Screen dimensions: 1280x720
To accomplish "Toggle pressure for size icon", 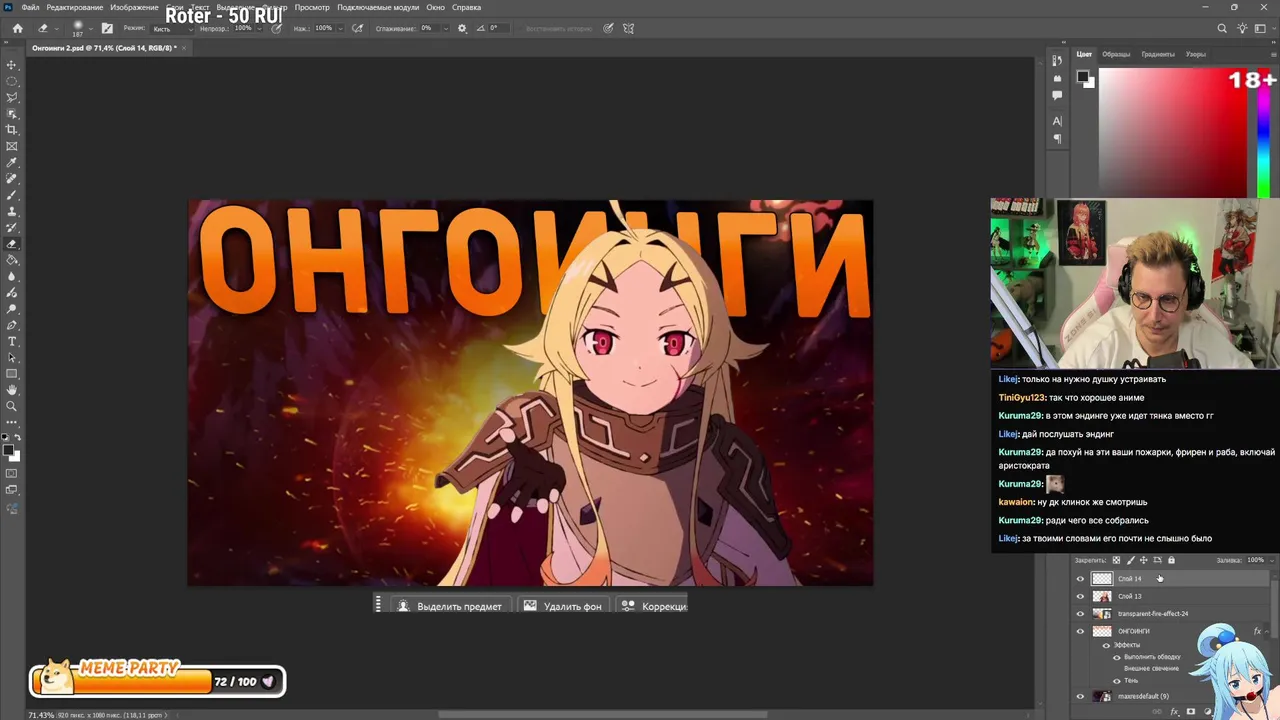I will pyautogui.click(x=608, y=28).
